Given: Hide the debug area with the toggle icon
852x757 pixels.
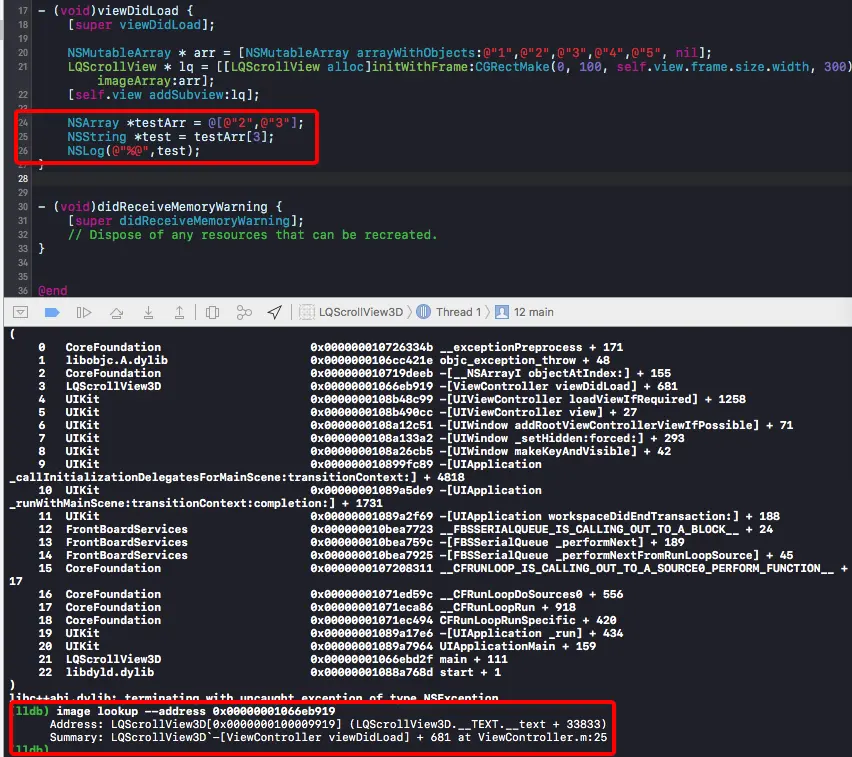Looking at the screenshot, I should click(x=20, y=312).
